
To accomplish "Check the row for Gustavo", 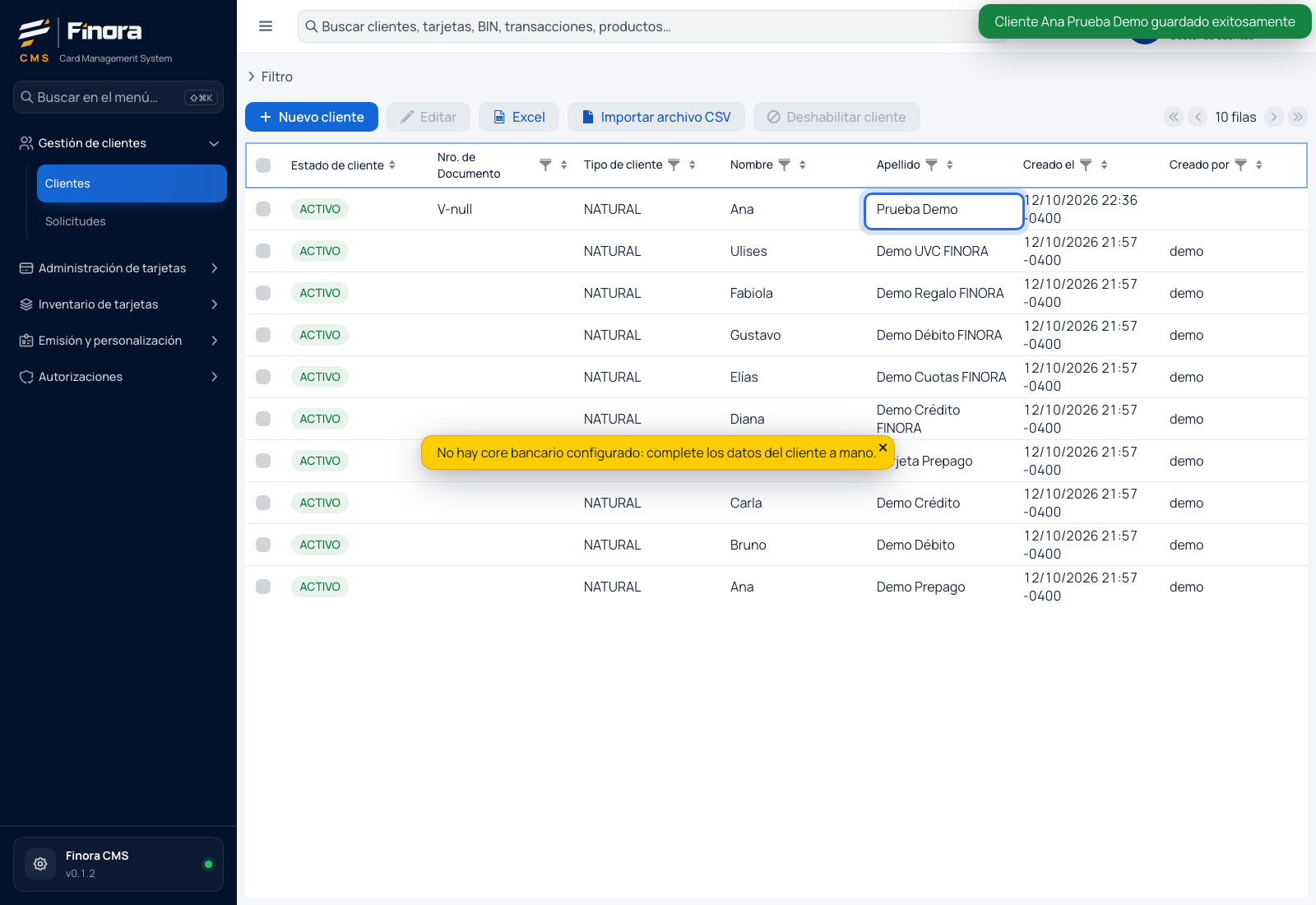I will click(263, 335).
